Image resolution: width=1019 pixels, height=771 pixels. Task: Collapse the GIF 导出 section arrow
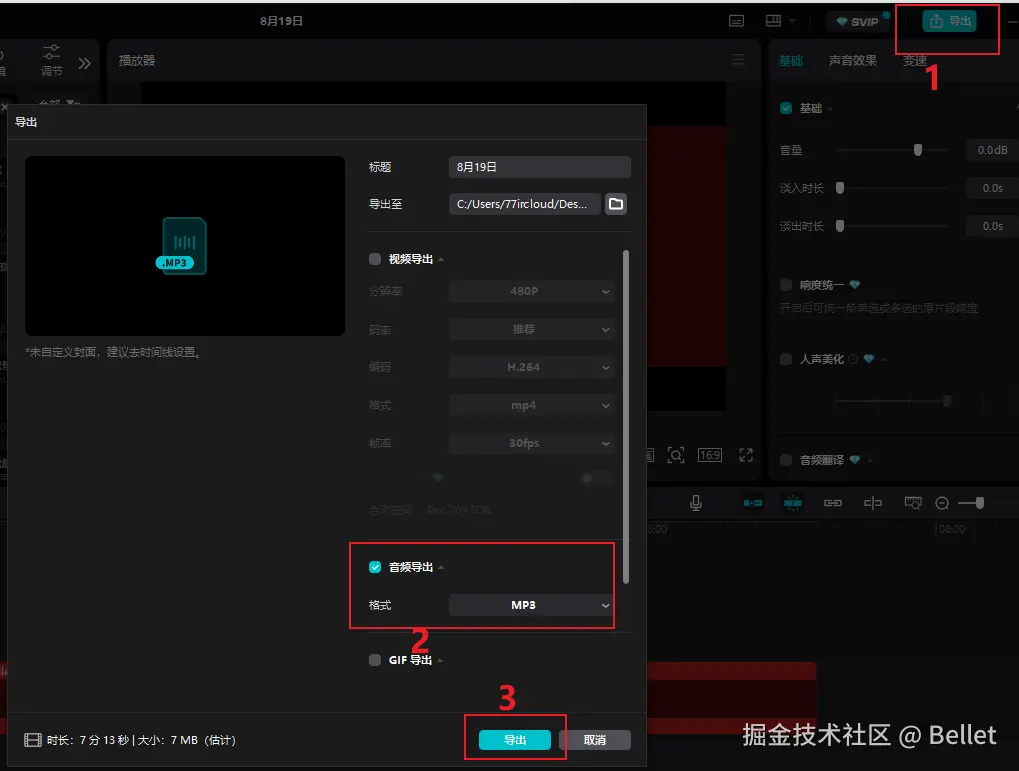(441, 660)
